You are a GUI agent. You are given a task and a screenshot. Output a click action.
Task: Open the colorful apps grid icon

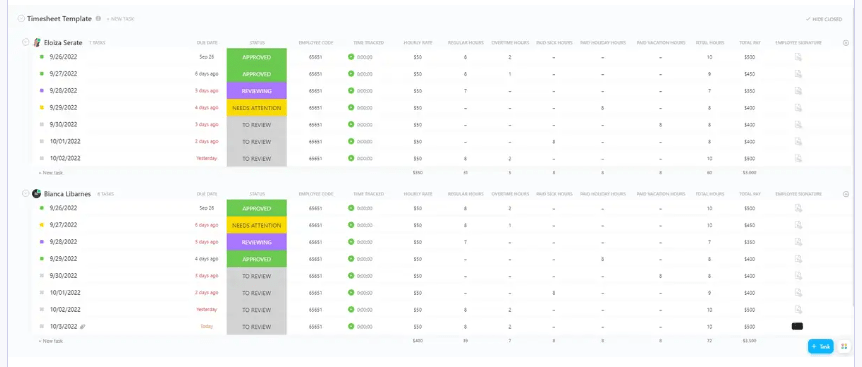844,347
